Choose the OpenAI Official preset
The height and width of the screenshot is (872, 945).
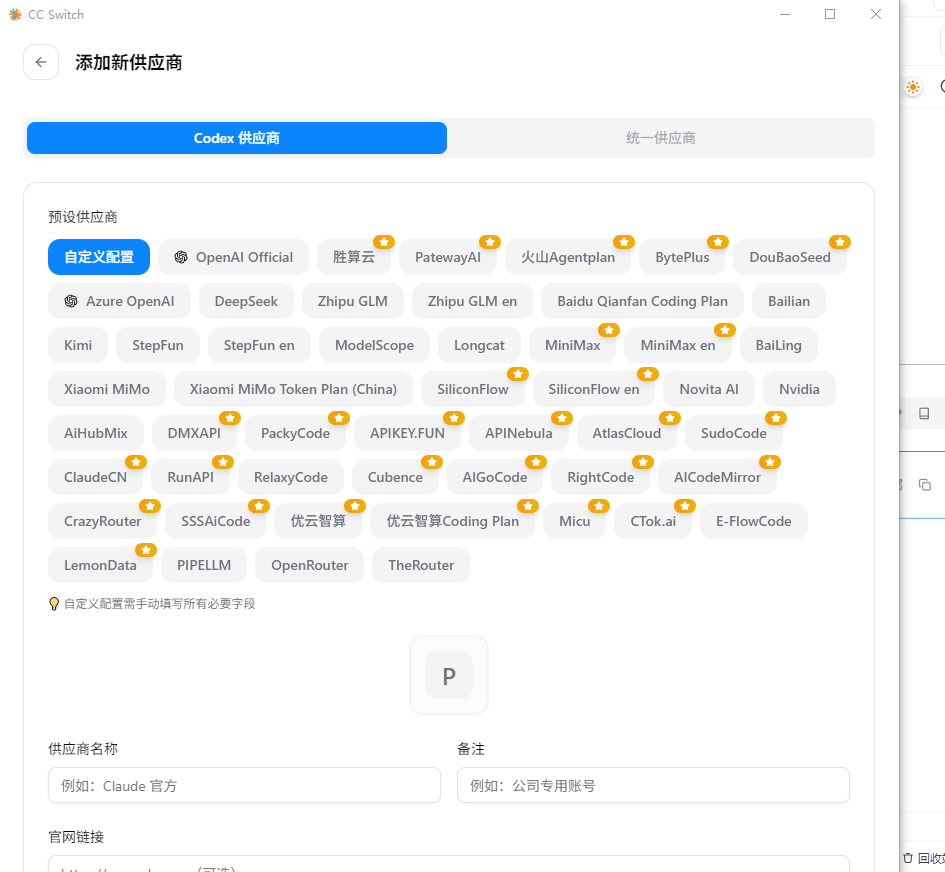pyautogui.click(x=233, y=257)
